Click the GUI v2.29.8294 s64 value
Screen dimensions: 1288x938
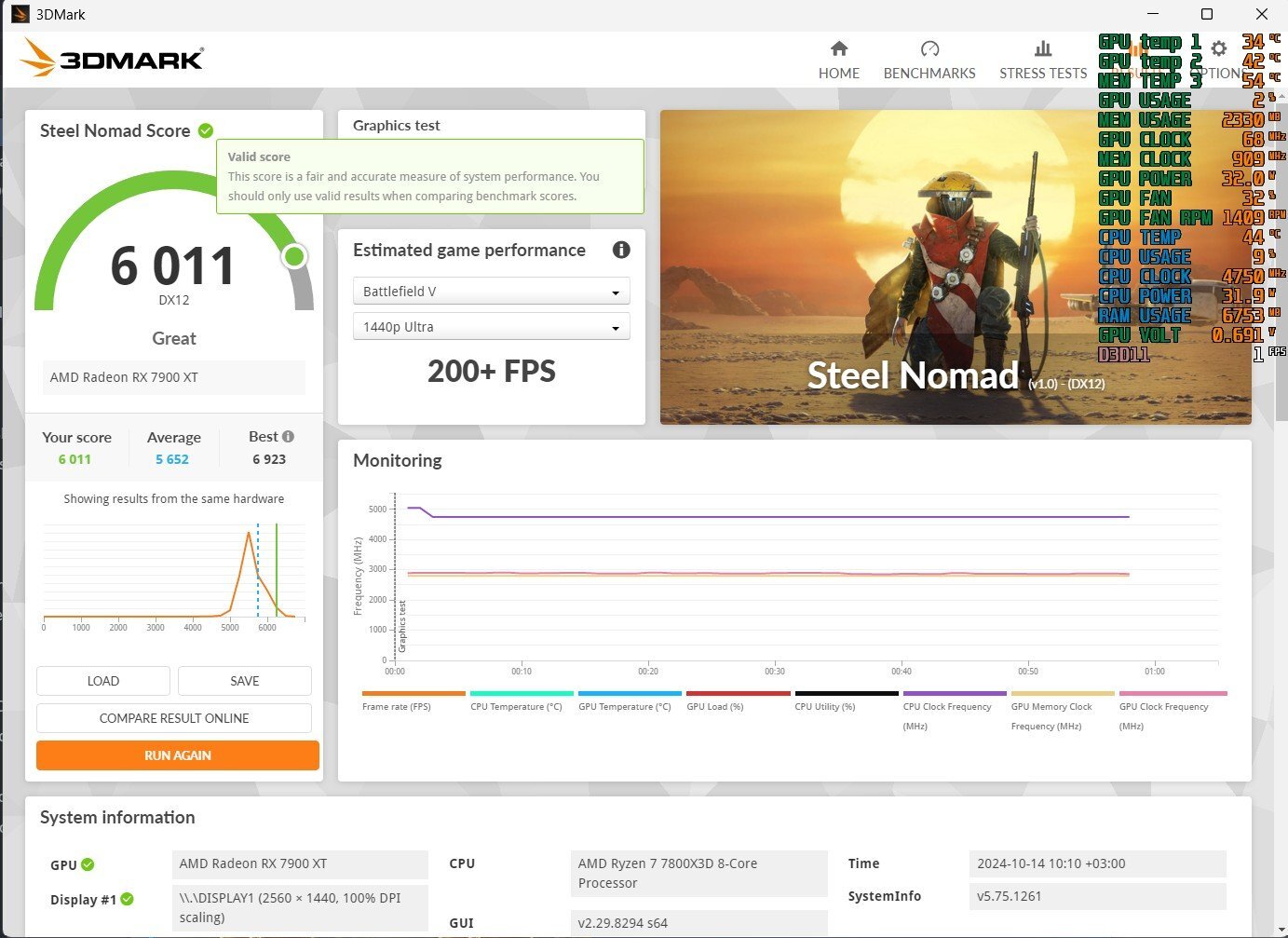[698, 923]
